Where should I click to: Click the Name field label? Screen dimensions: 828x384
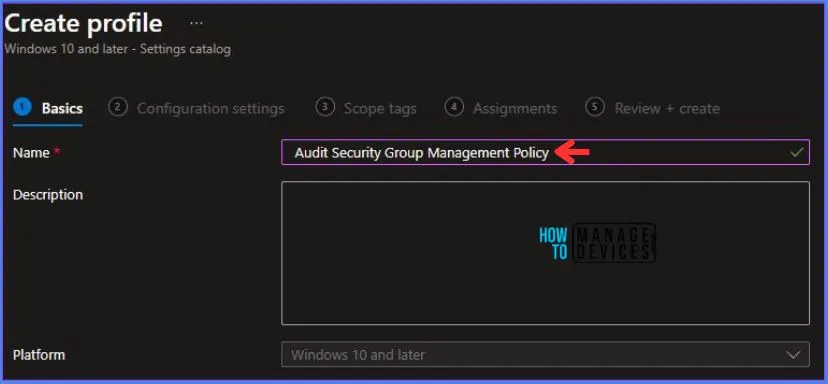tap(31, 153)
